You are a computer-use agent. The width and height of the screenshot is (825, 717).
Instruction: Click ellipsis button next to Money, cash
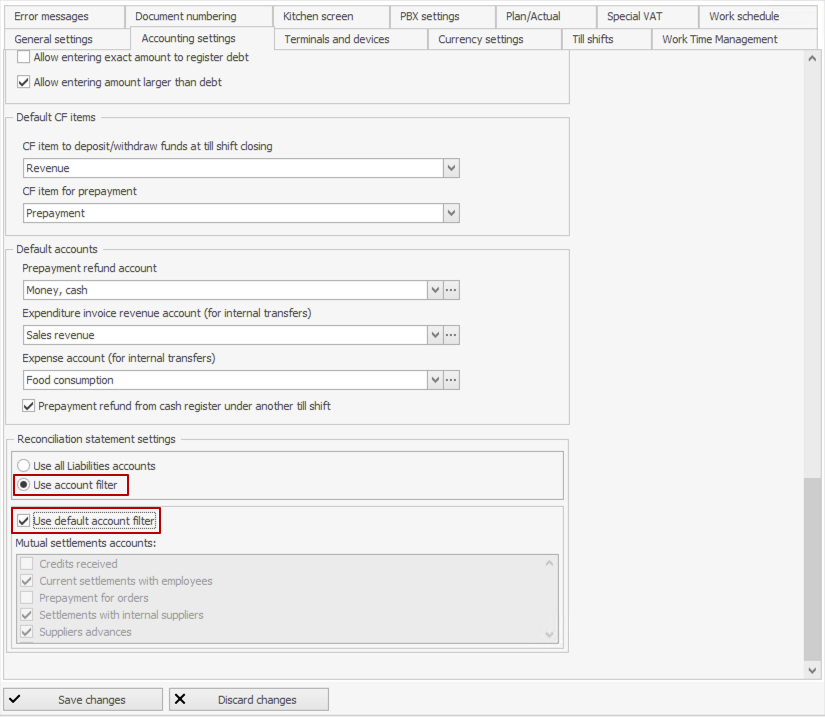(x=452, y=290)
